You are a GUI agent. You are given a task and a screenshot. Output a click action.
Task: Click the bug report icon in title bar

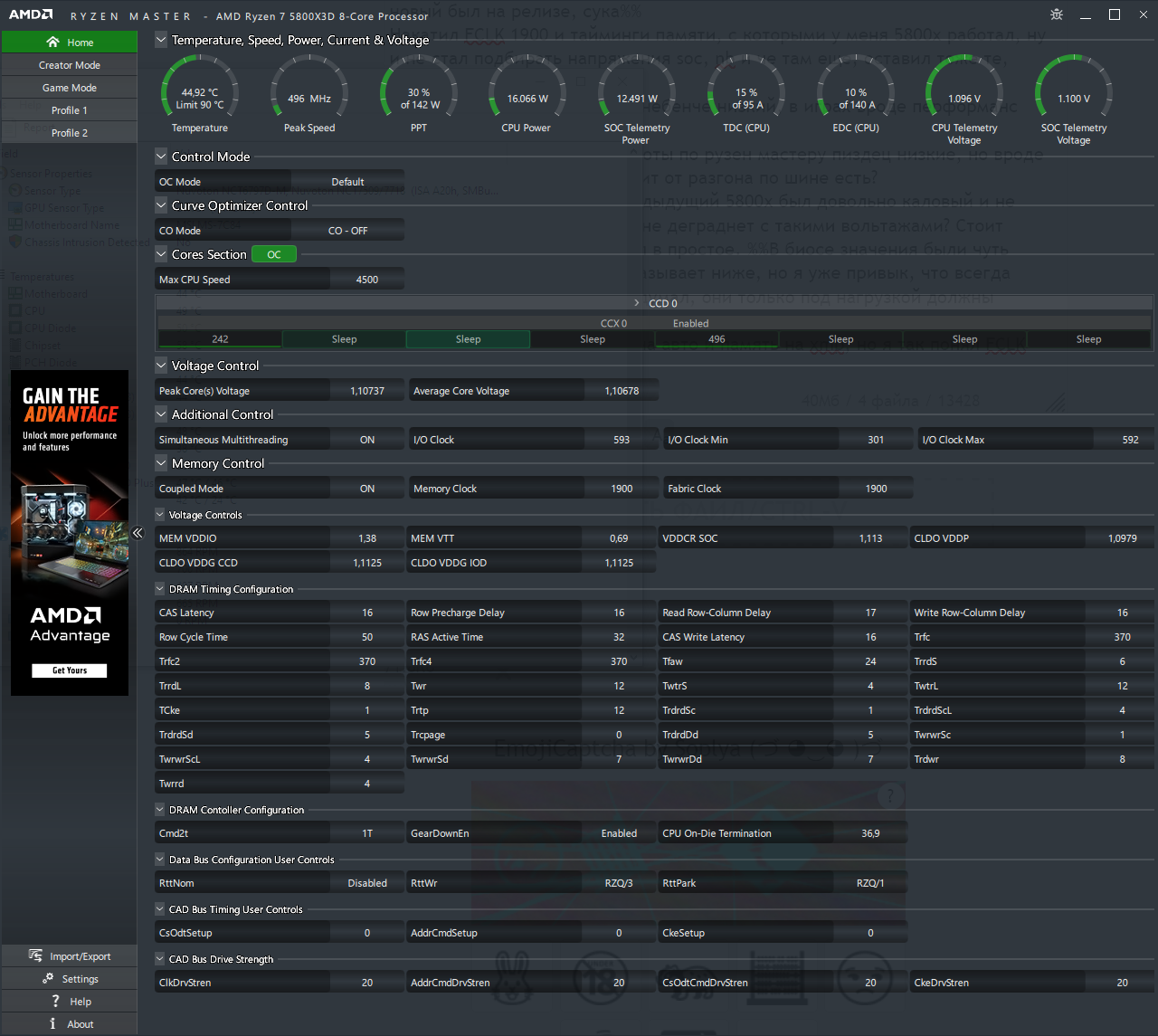coord(1057,14)
